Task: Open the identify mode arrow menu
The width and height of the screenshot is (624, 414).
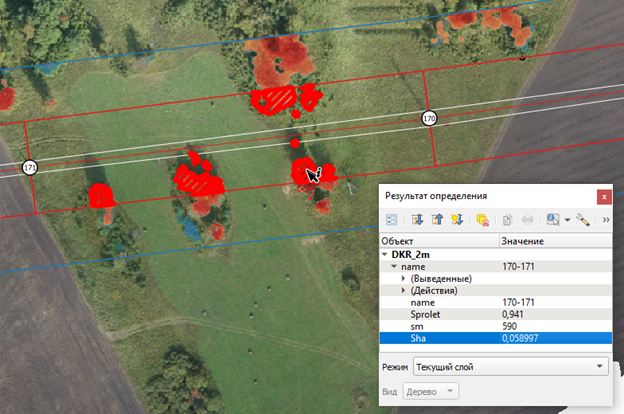Action: (567, 220)
